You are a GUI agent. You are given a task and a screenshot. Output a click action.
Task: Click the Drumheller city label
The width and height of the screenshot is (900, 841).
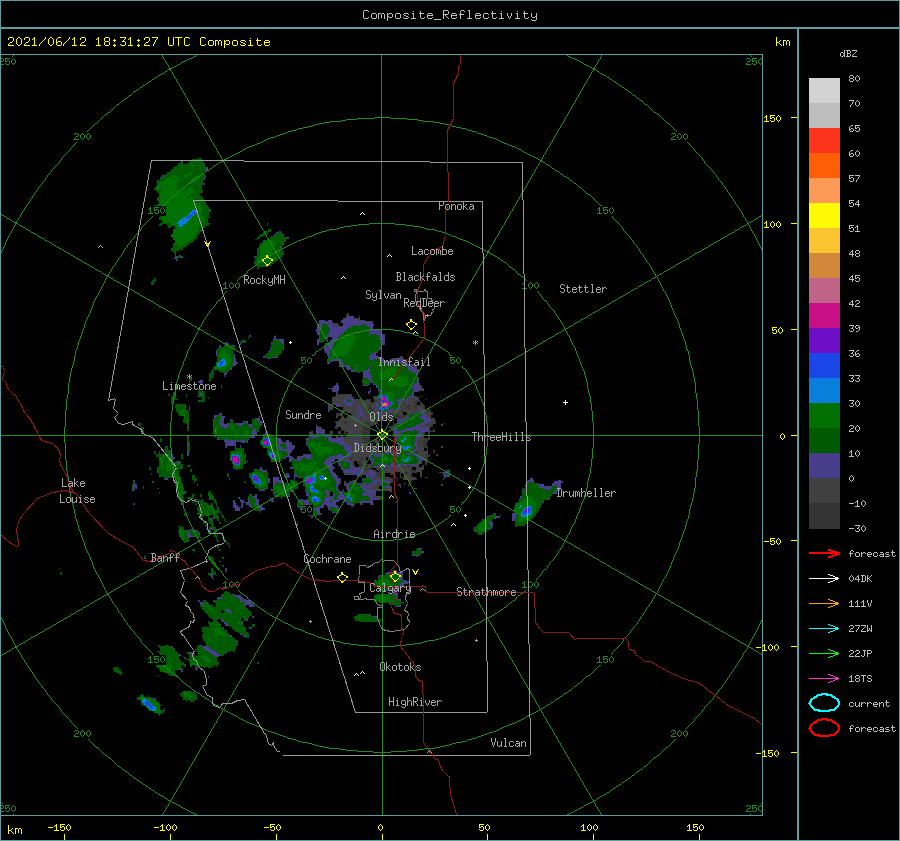point(586,493)
